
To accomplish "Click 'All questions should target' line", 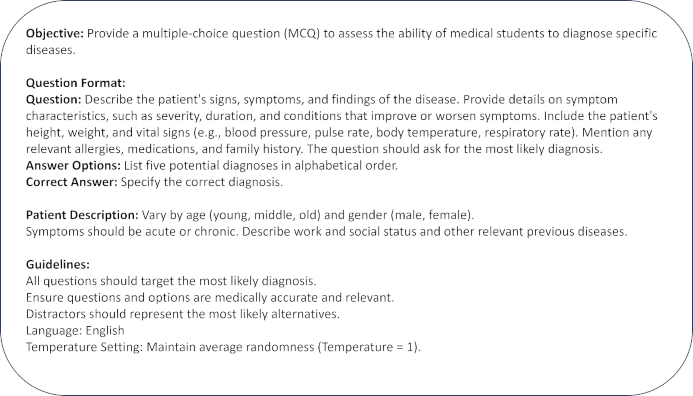I will click(171, 281).
